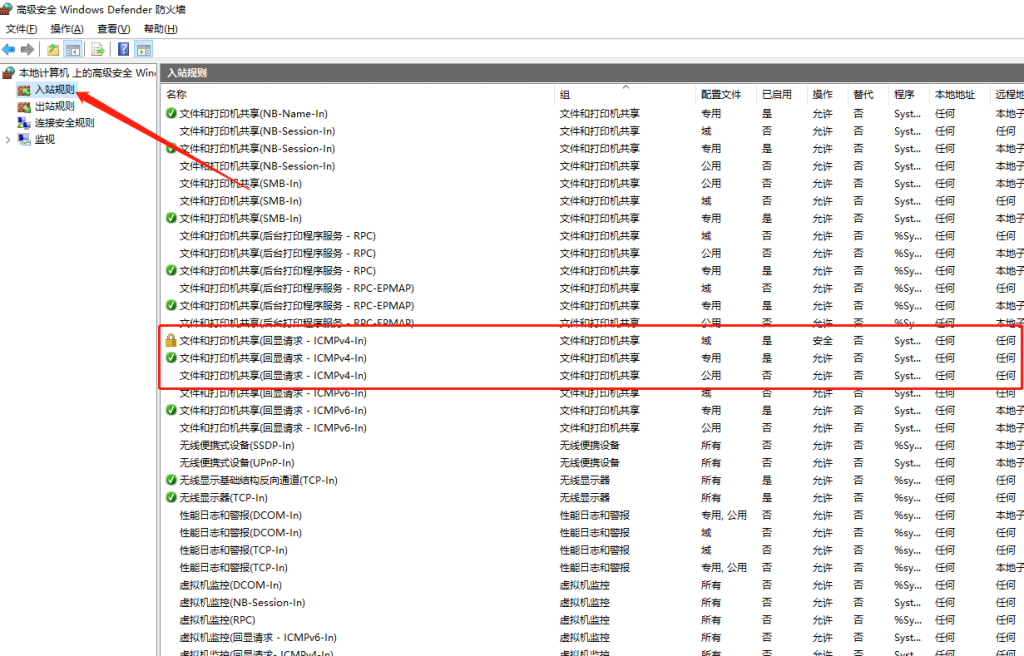Select the 公用 profile 后台打印程序服务 - RPC rule name
The width and height of the screenshot is (1024, 656).
click(x=278, y=254)
